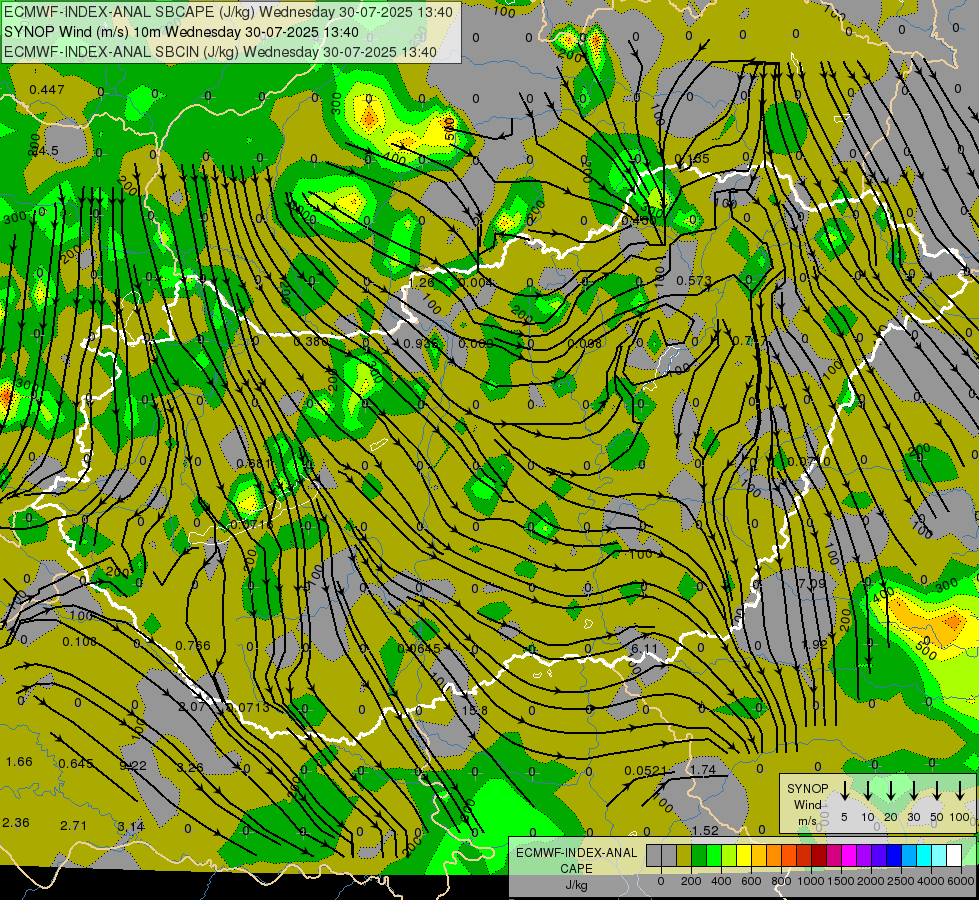This screenshot has height=900, width=979.
Task: Click the 0.766 value on the map
Action: [193, 646]
